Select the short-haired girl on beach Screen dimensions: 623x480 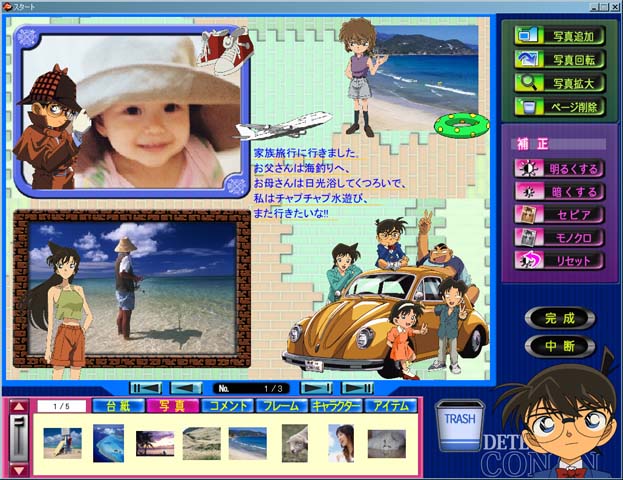pyautogui.click(x=359, y=77)
